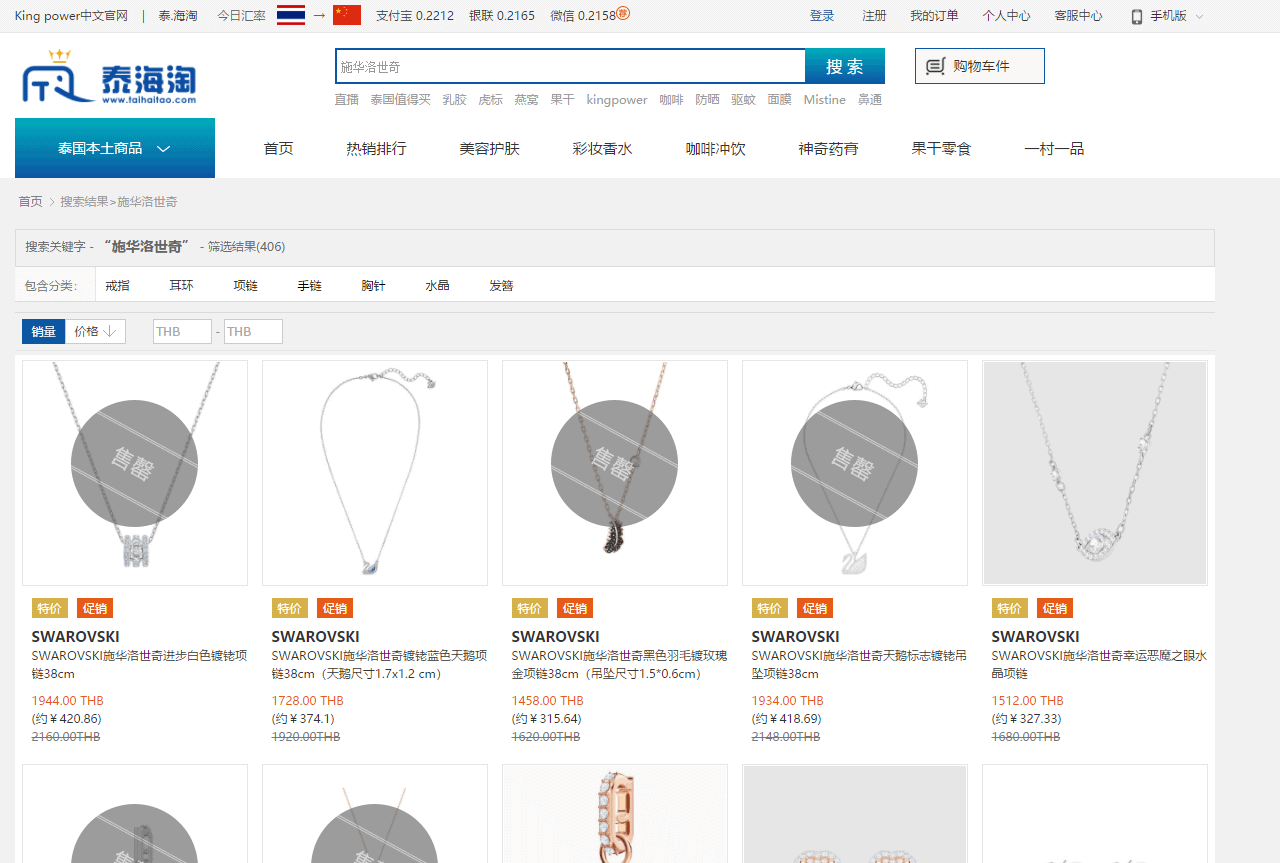The height and width of the screenshot is (863, 1280).
Task: Click the 乳胶 hot keyword
Action: (x=454, y=100)
